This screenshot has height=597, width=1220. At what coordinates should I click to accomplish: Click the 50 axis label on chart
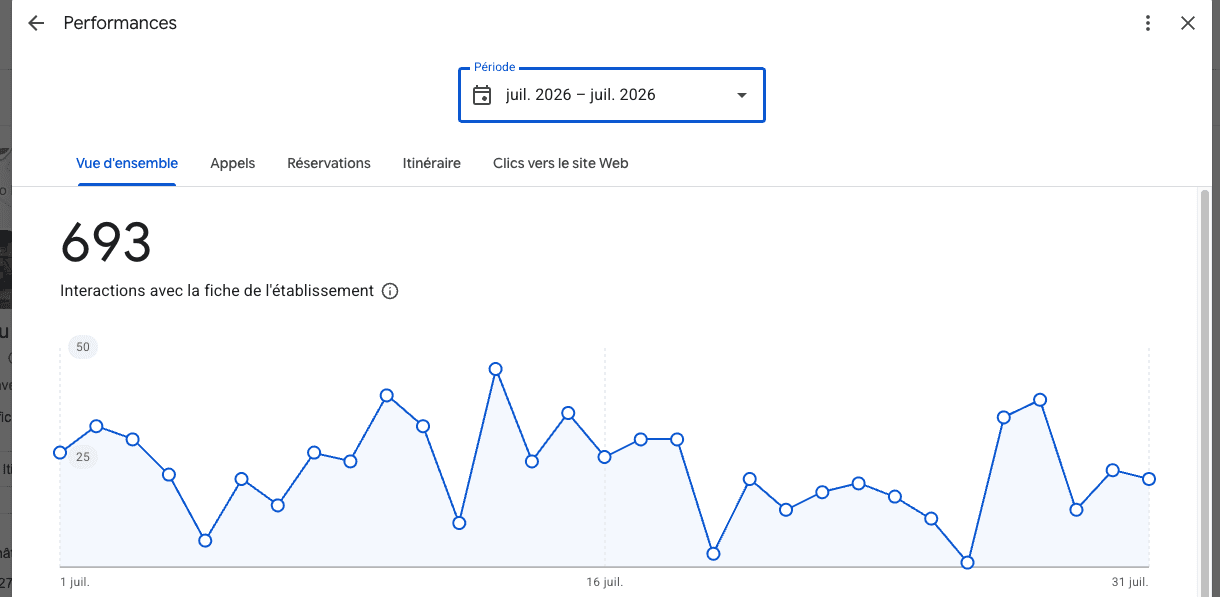coord(83,347)
